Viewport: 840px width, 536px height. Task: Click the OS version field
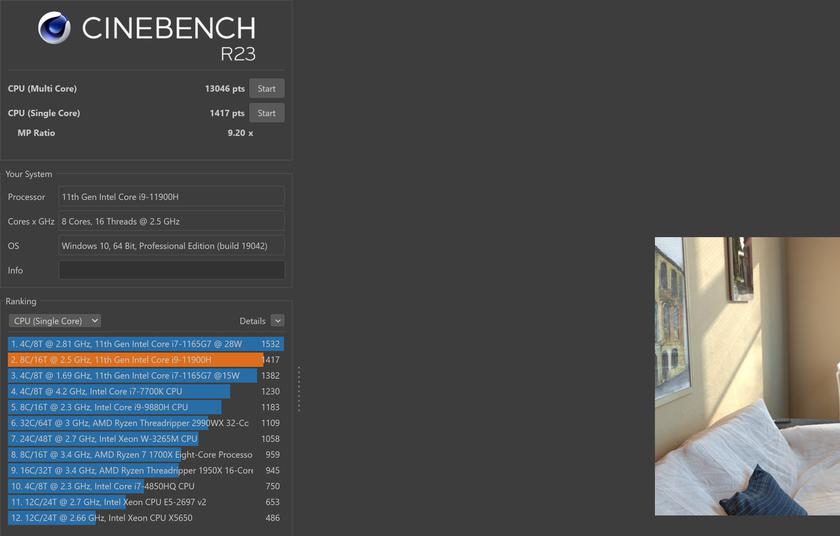click(x=171, y=246)
